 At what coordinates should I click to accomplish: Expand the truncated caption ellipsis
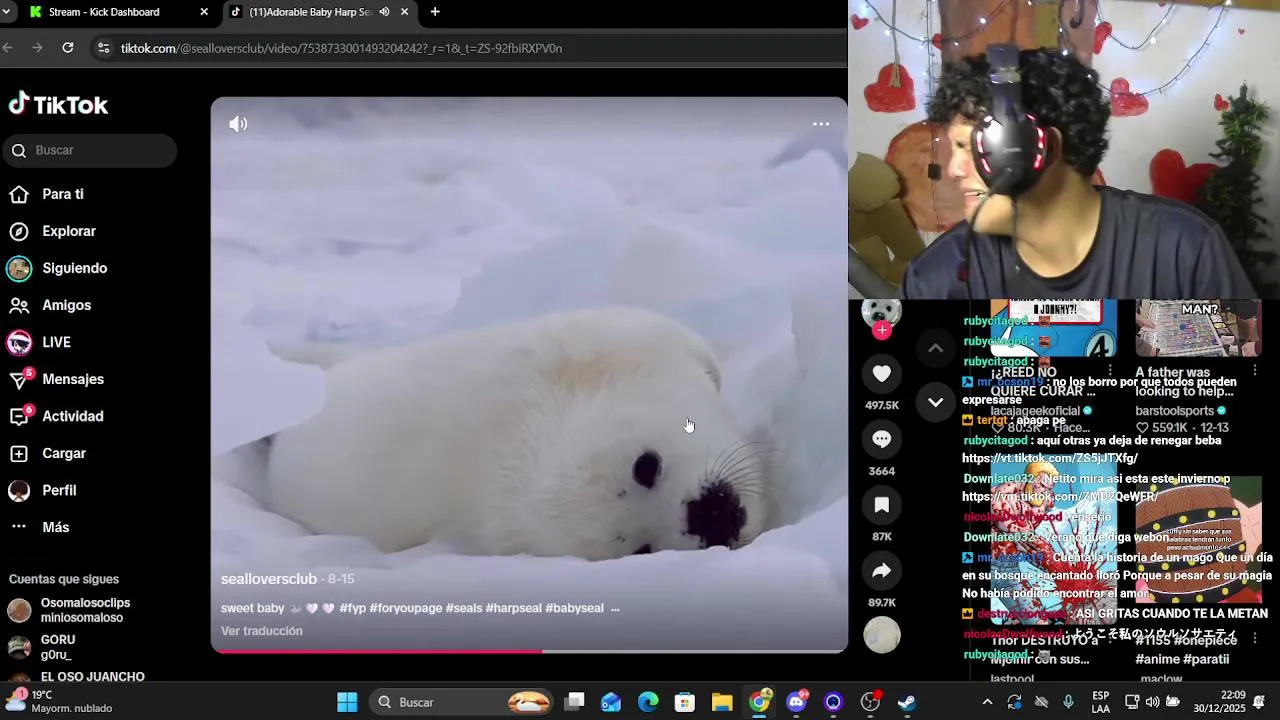[615, 608]
